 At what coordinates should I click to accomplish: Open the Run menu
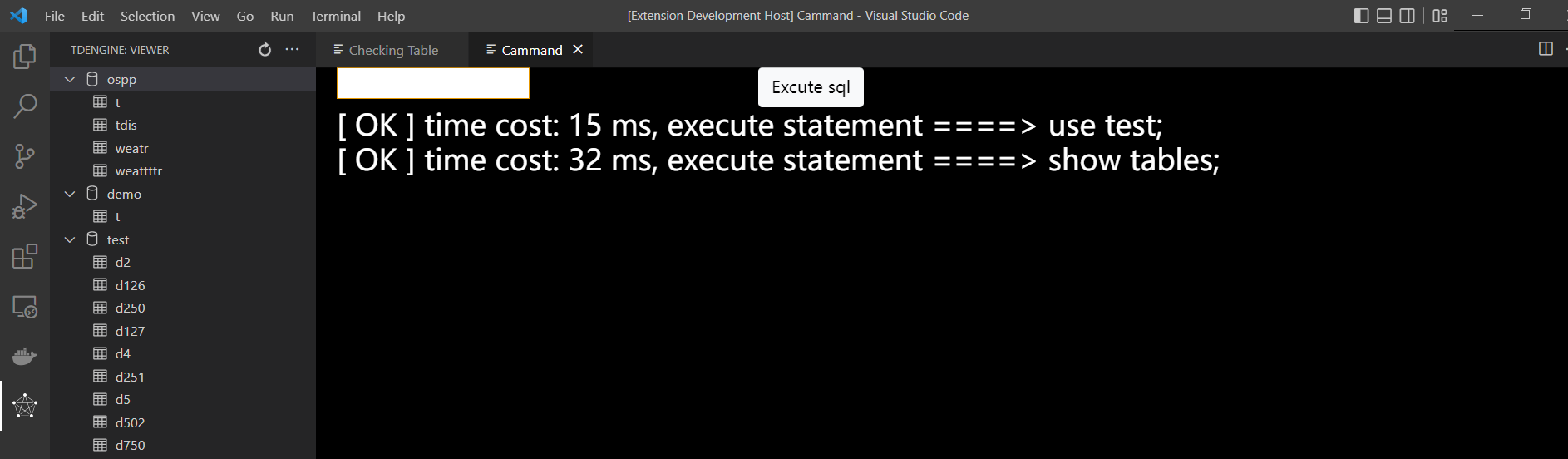tap(282, 16)
